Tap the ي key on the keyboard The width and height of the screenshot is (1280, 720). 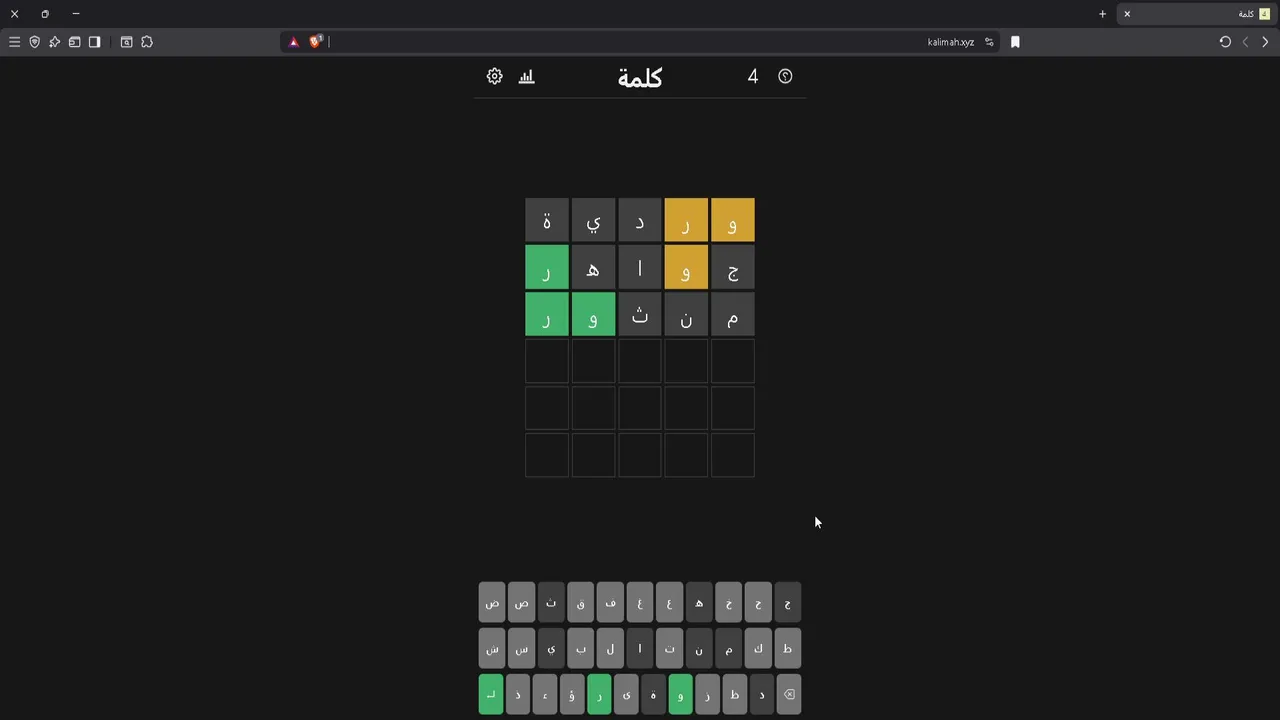click(x=551, y=649)
